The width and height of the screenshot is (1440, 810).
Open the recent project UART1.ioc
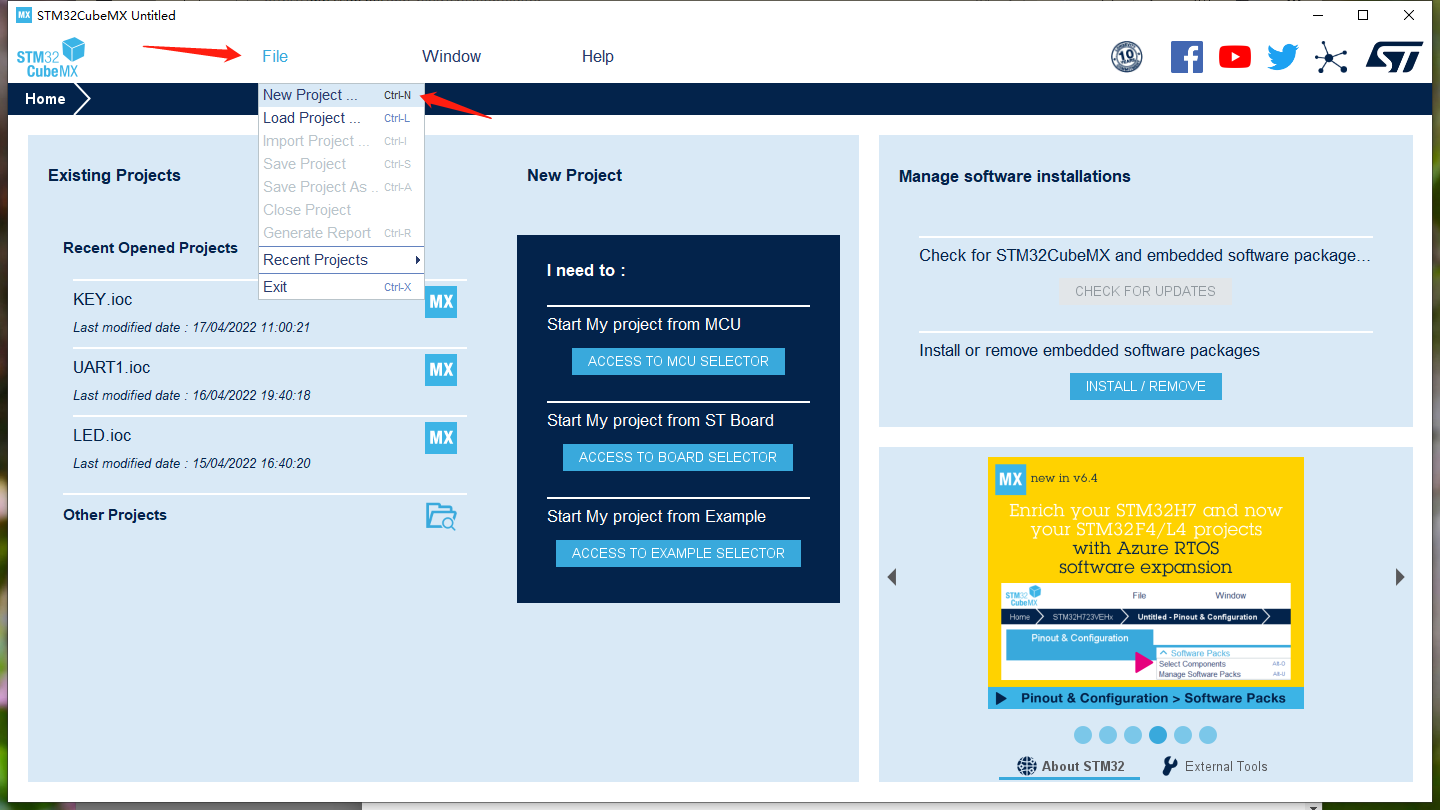pyautogui.click(x=112, y=367)
